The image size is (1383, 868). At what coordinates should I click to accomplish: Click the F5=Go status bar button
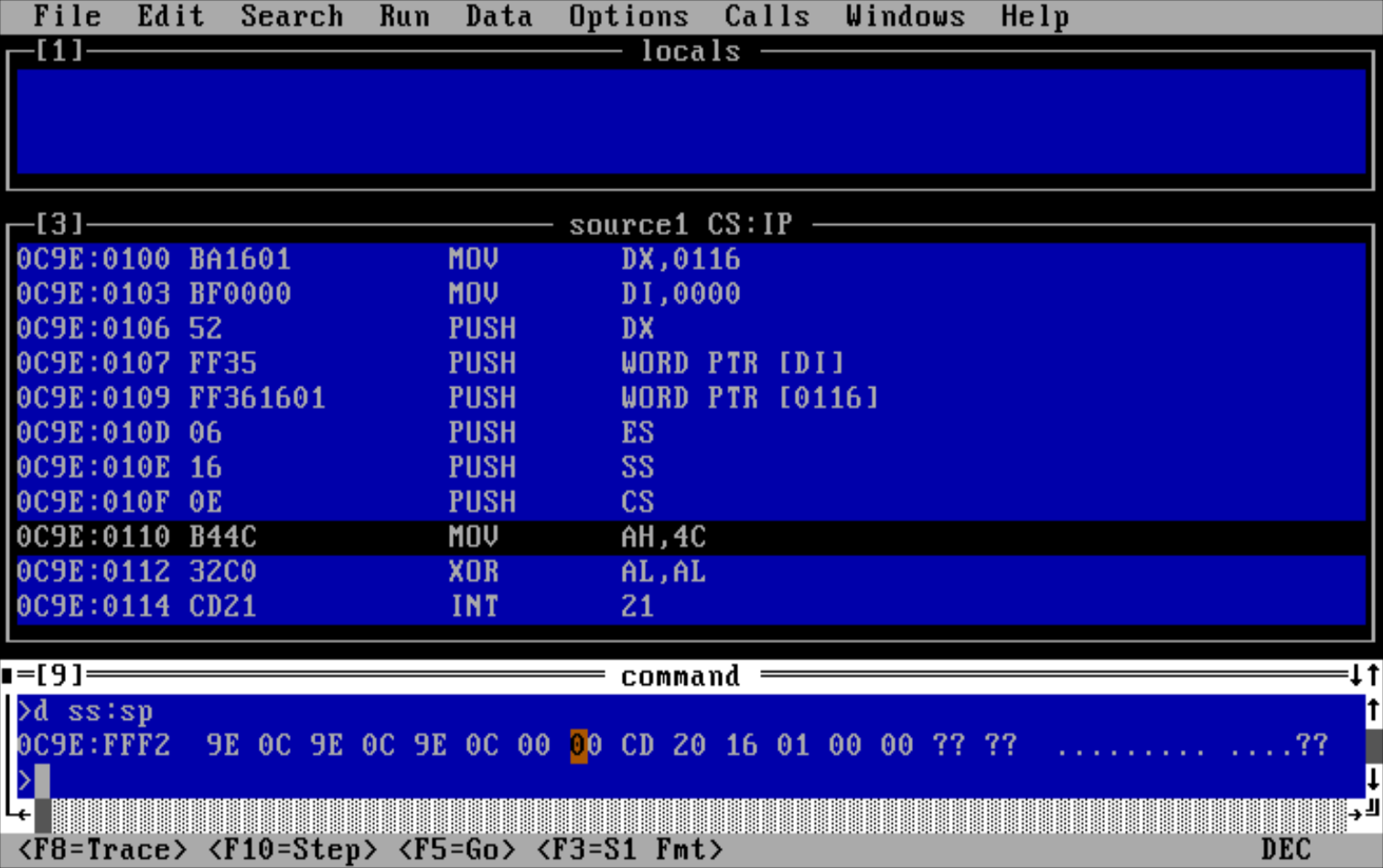457,850
